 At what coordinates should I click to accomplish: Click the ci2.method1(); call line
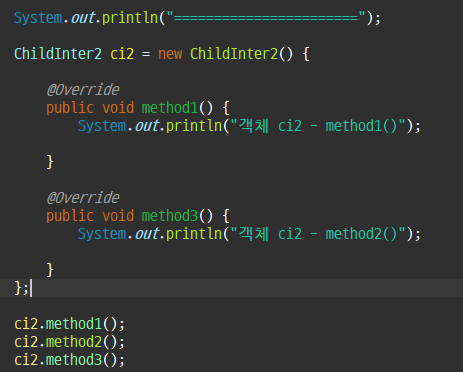(69, 324)
